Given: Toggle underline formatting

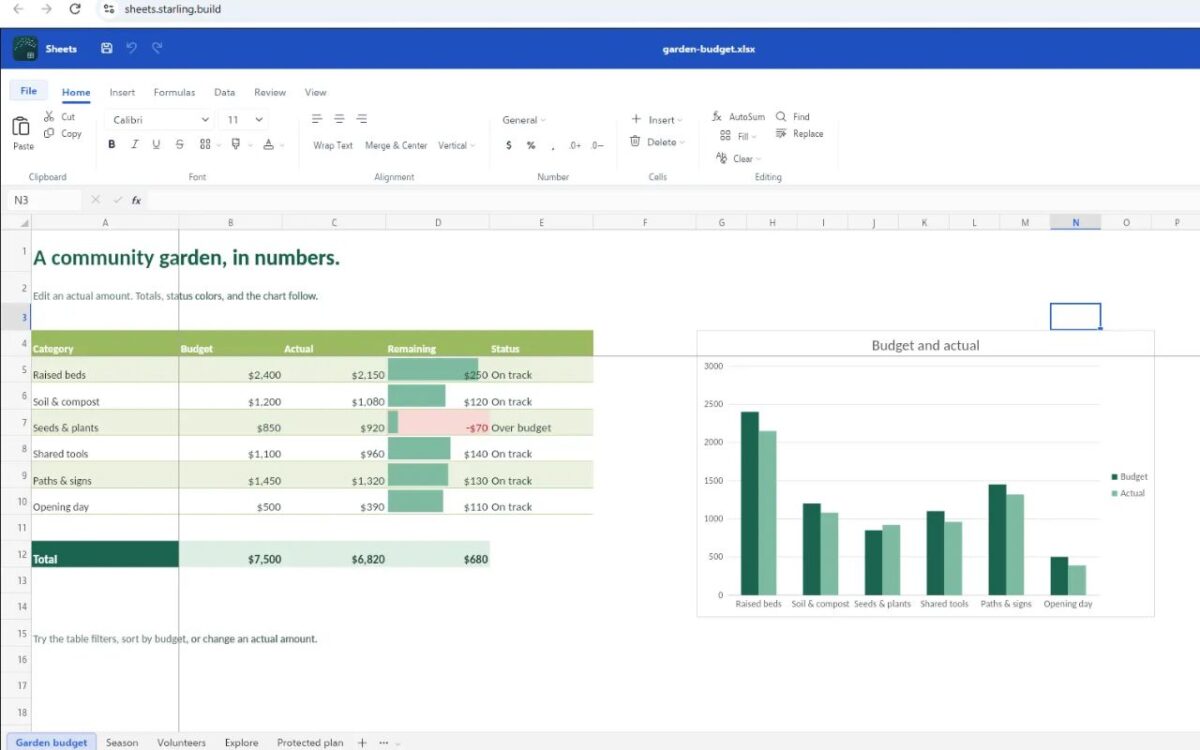Looking at the screenshot, I should coord(156,145).
